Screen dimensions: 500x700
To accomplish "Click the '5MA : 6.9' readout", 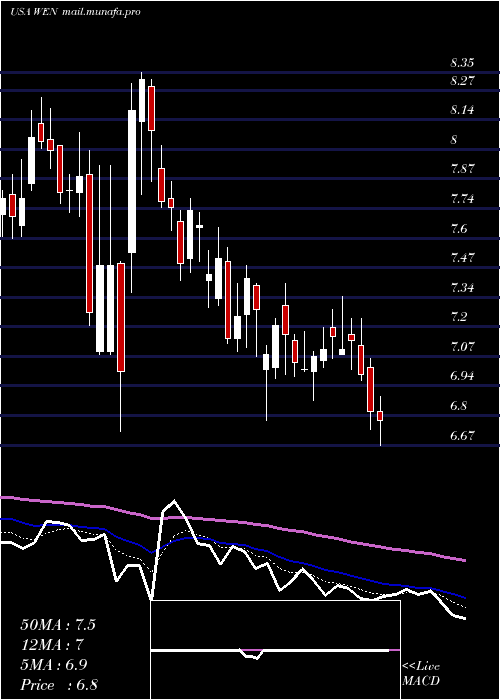I will pos(54,665).
